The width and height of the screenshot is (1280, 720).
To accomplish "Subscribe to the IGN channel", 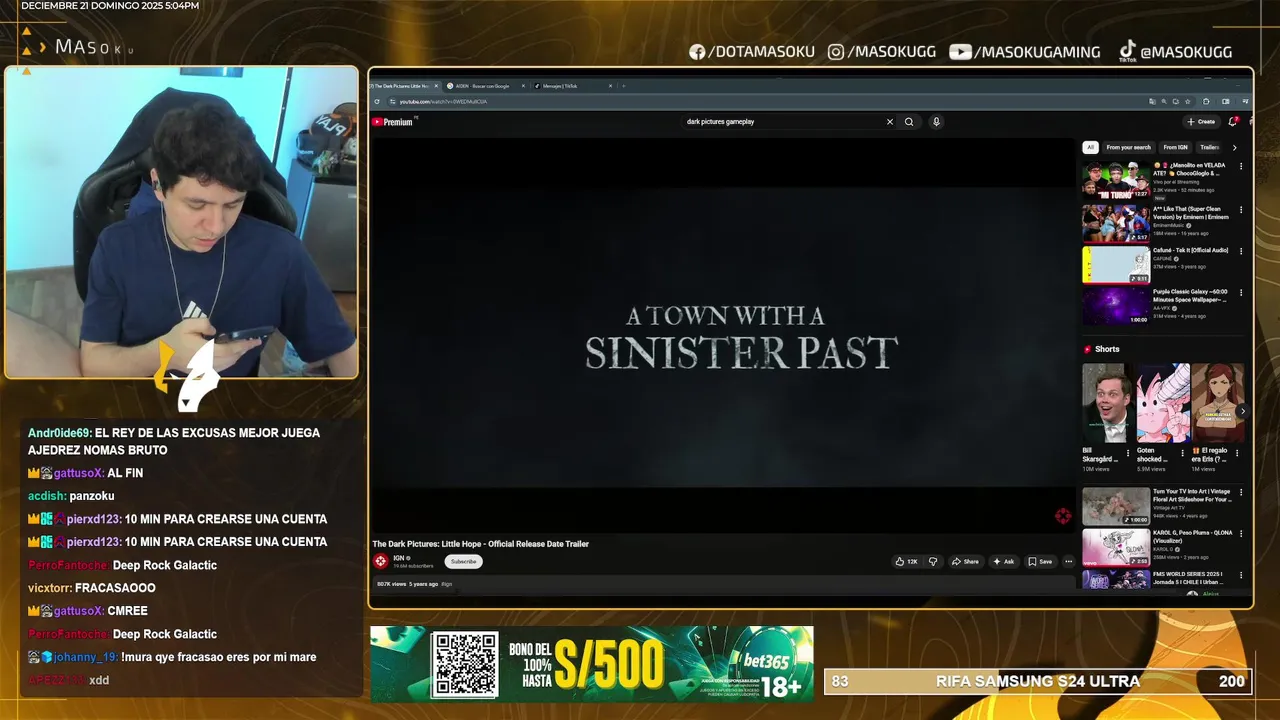I will (463, 562).
